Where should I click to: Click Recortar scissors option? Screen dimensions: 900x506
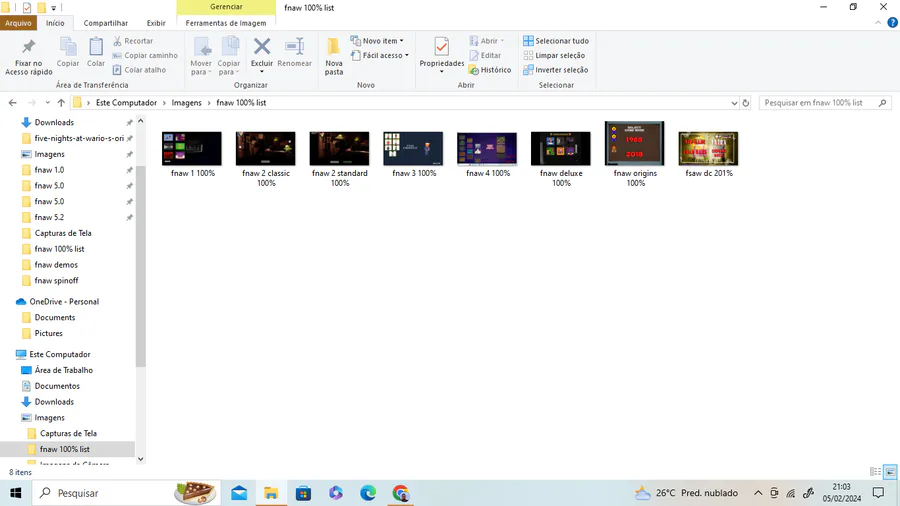click(133, 41)
